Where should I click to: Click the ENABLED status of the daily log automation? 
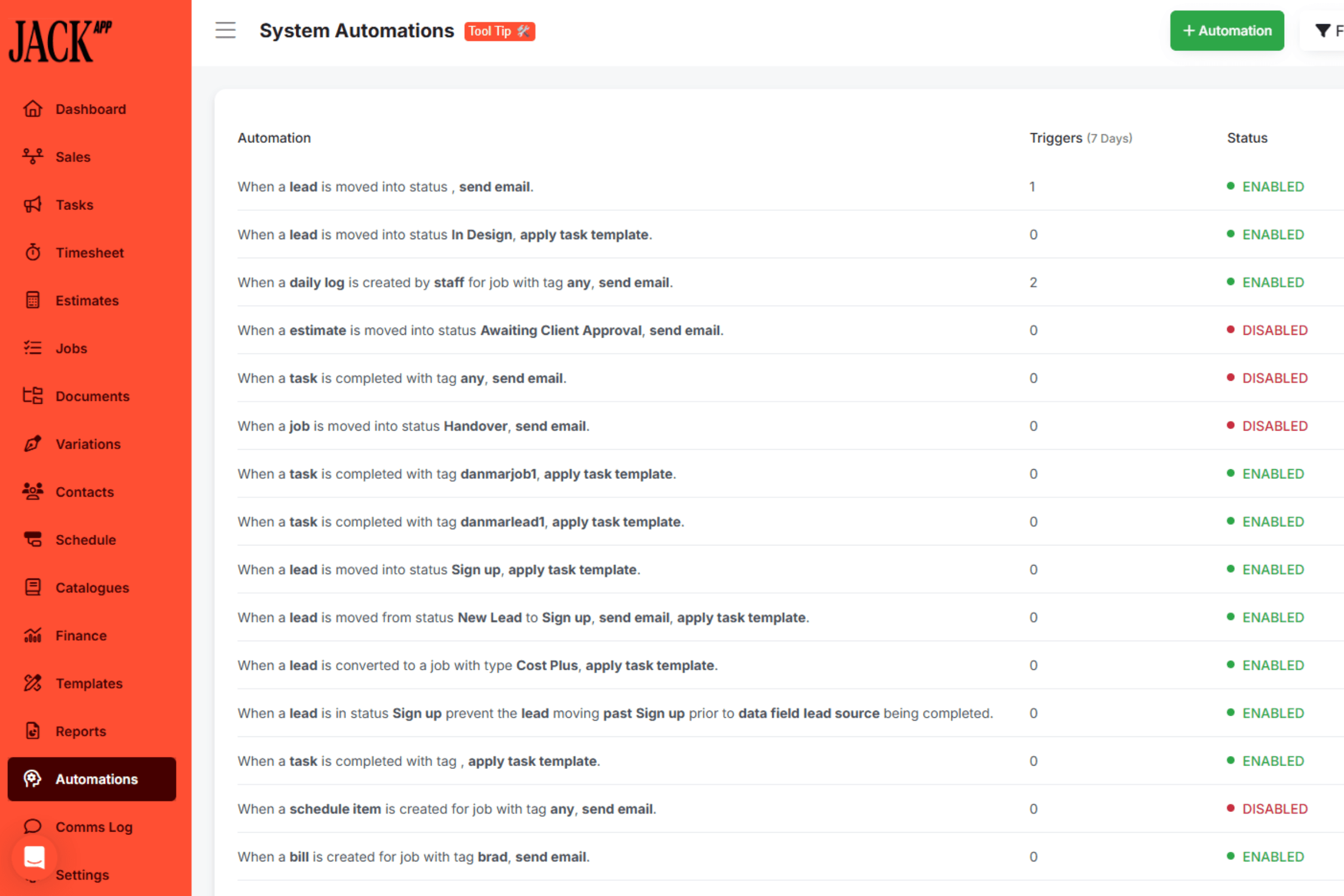1272,282
